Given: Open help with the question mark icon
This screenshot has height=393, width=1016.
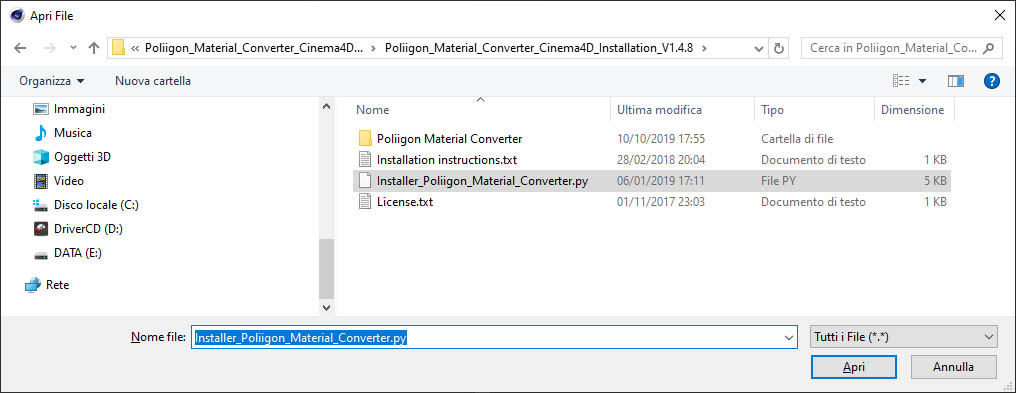Looking at the screenshot, I should pyautogui.click(x=991, y=81).
